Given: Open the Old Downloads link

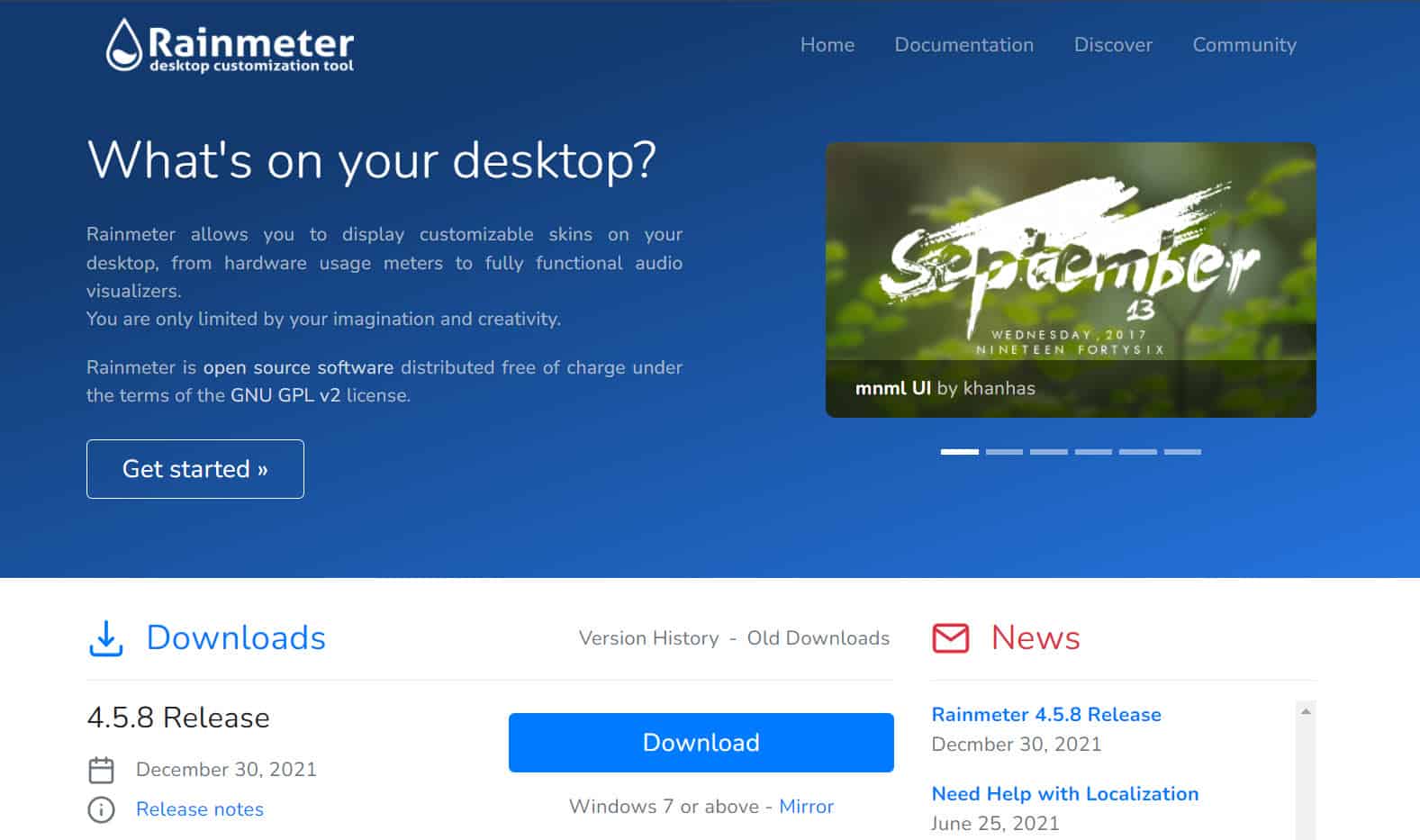Looking at the screenshot, I should 819,638.
